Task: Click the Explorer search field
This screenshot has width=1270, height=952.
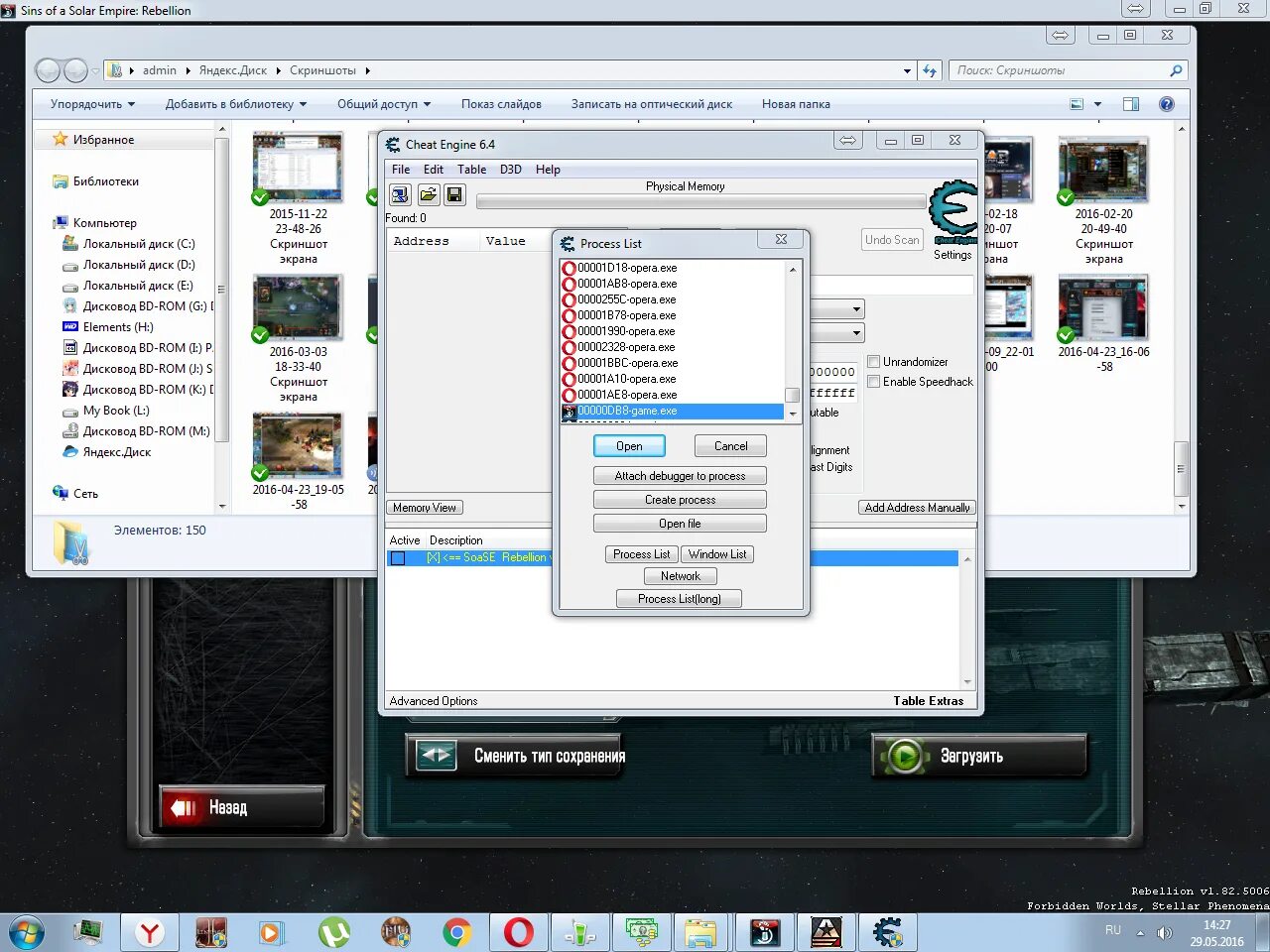Action: (1067, 70)
